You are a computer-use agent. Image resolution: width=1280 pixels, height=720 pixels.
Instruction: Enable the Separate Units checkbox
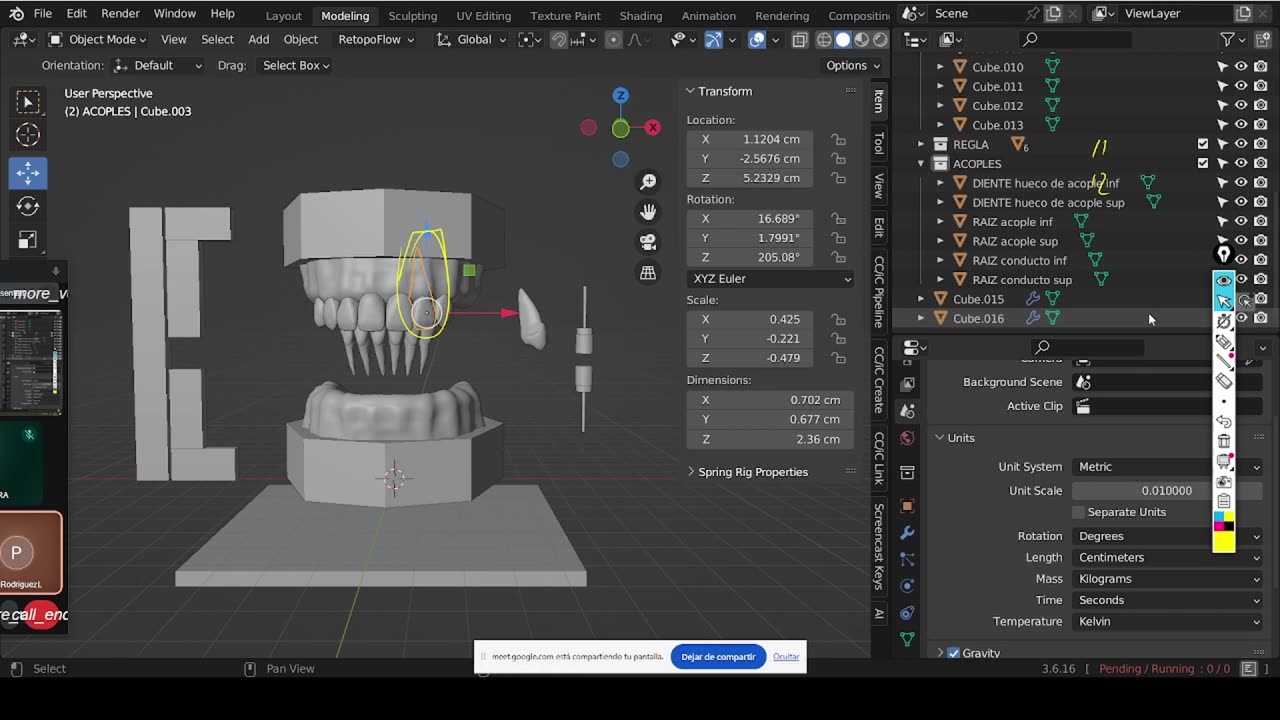(x=1078, y=512)
